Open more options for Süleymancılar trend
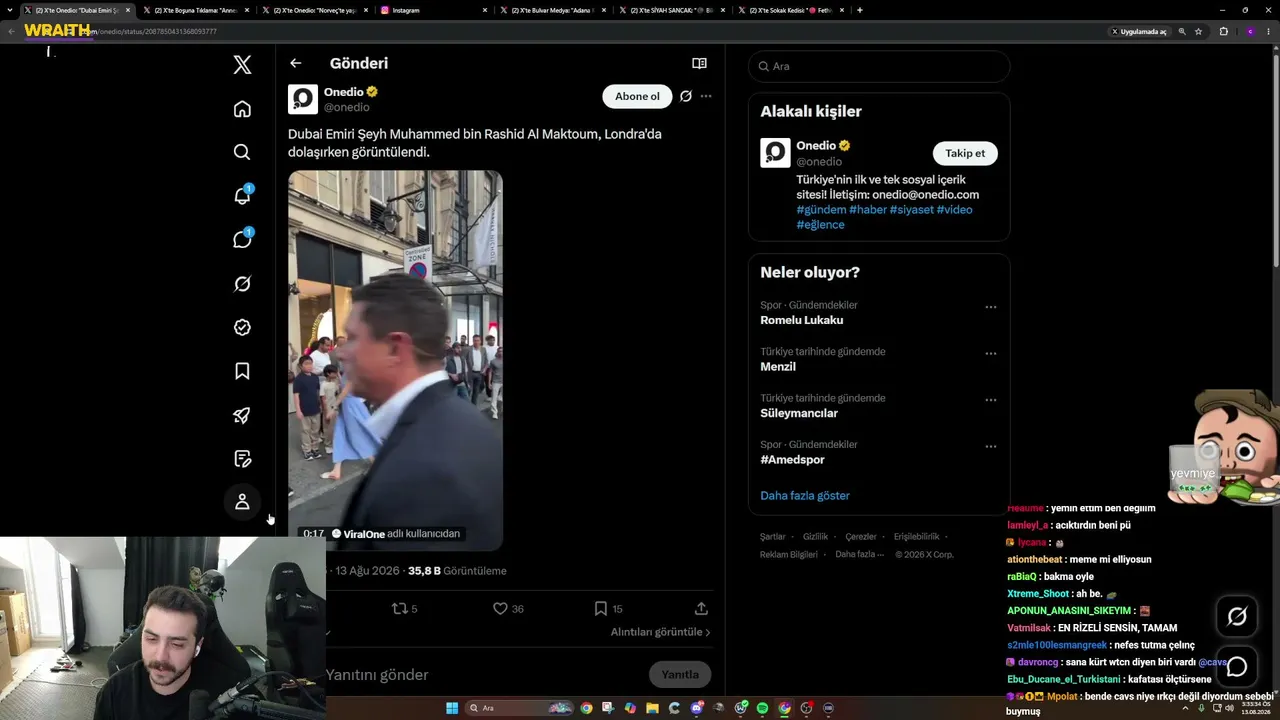1280x720 pixels. [991, 400]
